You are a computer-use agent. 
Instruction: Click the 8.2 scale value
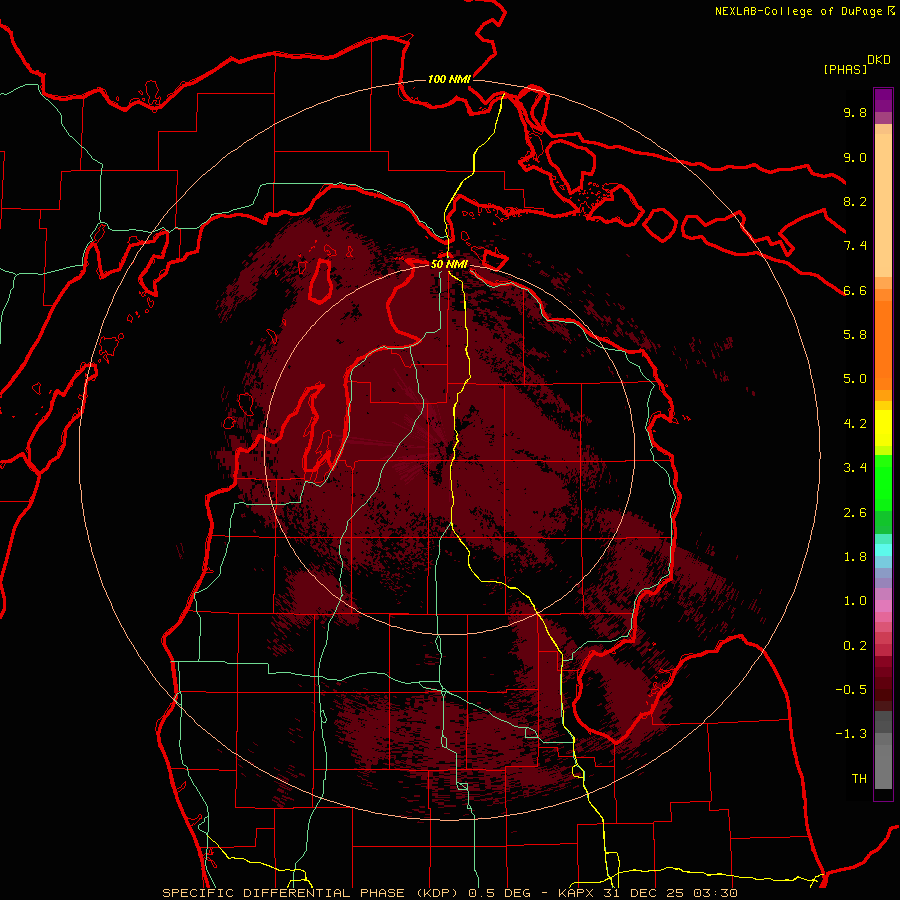(x=855, y=201)
